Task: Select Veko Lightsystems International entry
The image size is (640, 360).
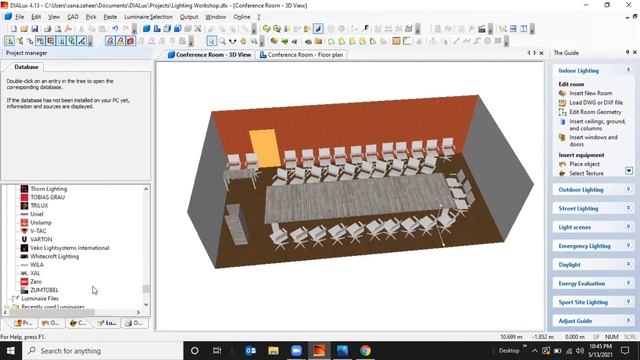Action: [69, 248]
